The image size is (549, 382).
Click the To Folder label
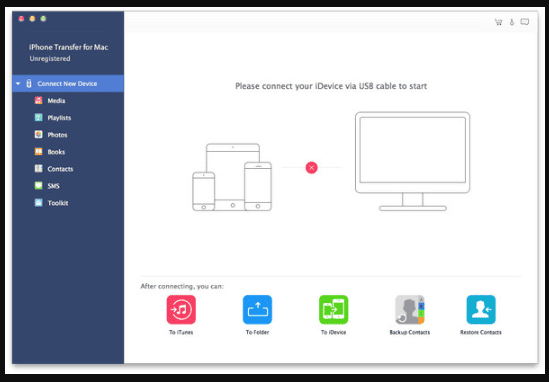[x=257, y=332]
